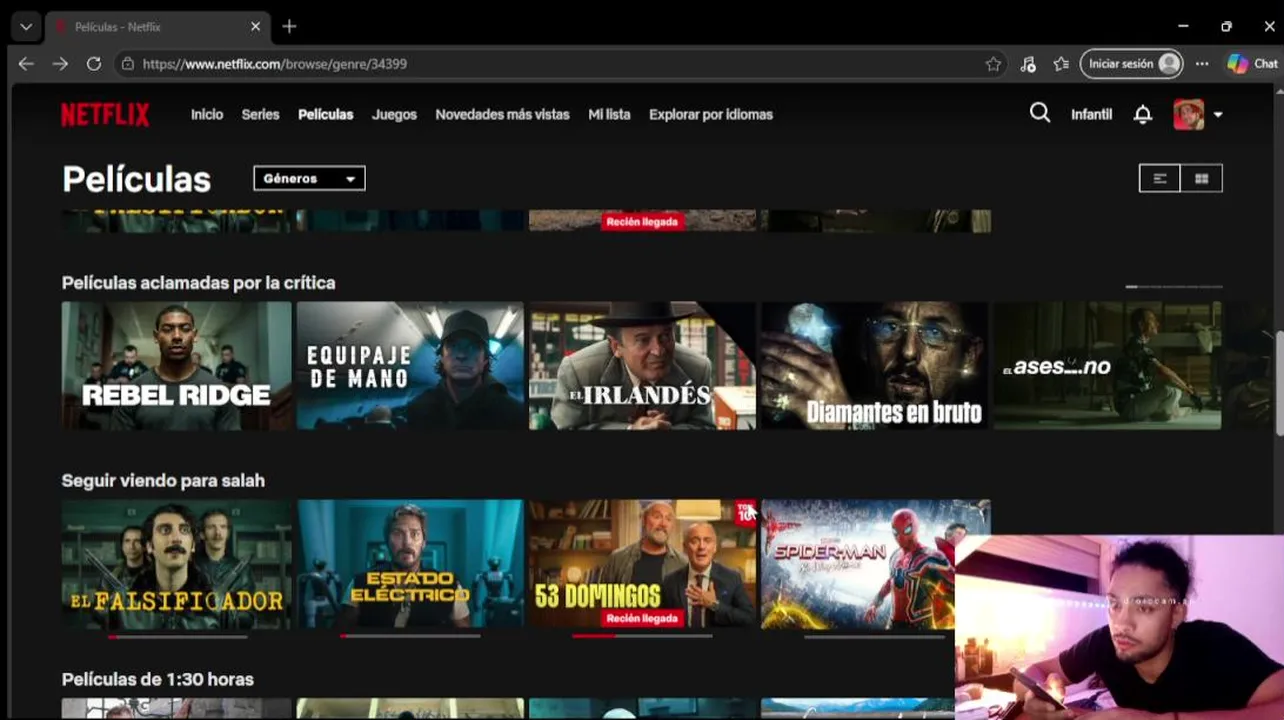Click the browser back arrow

(26, 63)
